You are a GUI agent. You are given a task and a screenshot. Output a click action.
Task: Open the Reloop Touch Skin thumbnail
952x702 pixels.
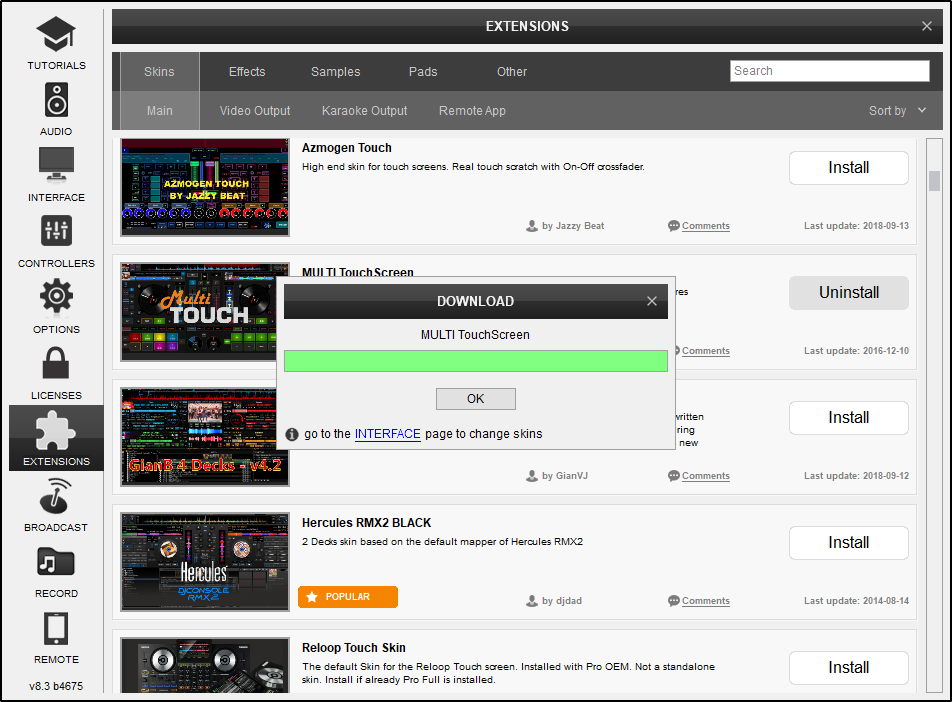tap(205, 665)
